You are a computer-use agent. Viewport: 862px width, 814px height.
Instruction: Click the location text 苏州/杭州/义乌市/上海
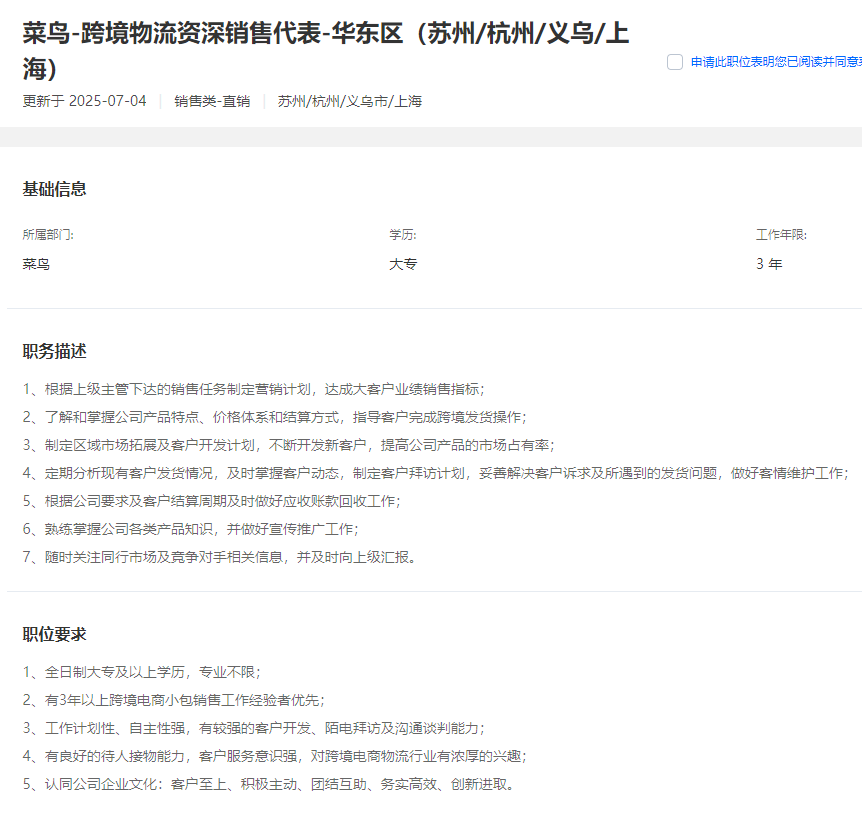[x=350, y=101]
